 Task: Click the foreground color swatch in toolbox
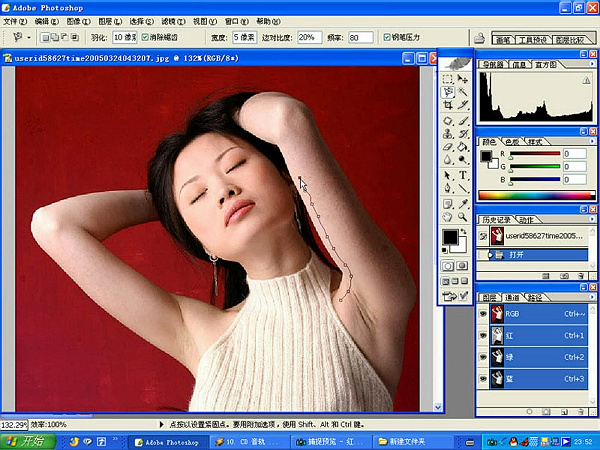[x=450, y=237]
